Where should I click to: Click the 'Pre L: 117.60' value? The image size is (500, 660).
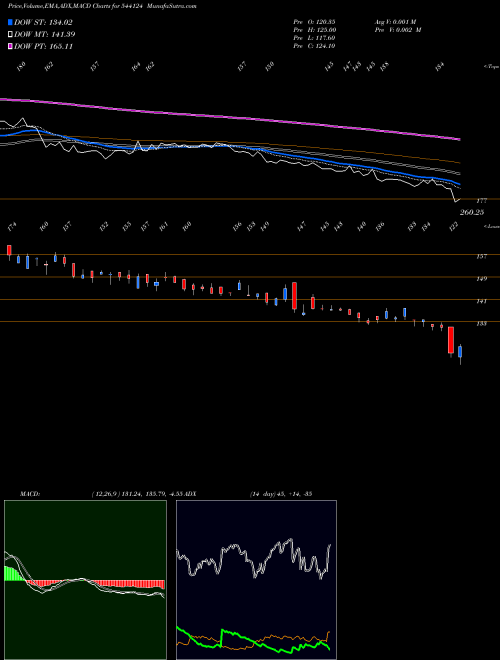coord(314,38)
